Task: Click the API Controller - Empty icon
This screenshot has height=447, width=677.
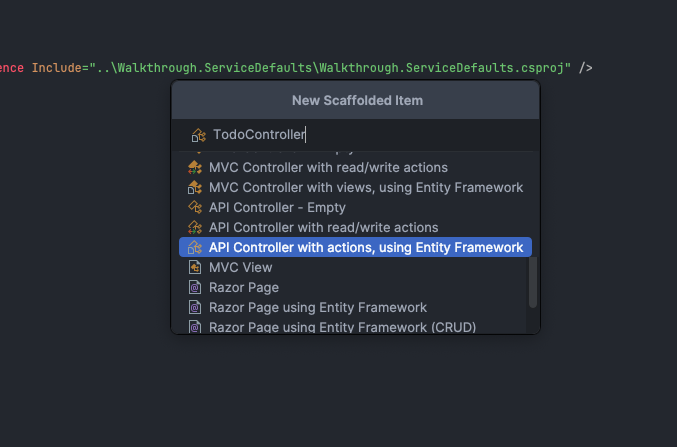Action: pyautogui.click(x=196, y=207)
